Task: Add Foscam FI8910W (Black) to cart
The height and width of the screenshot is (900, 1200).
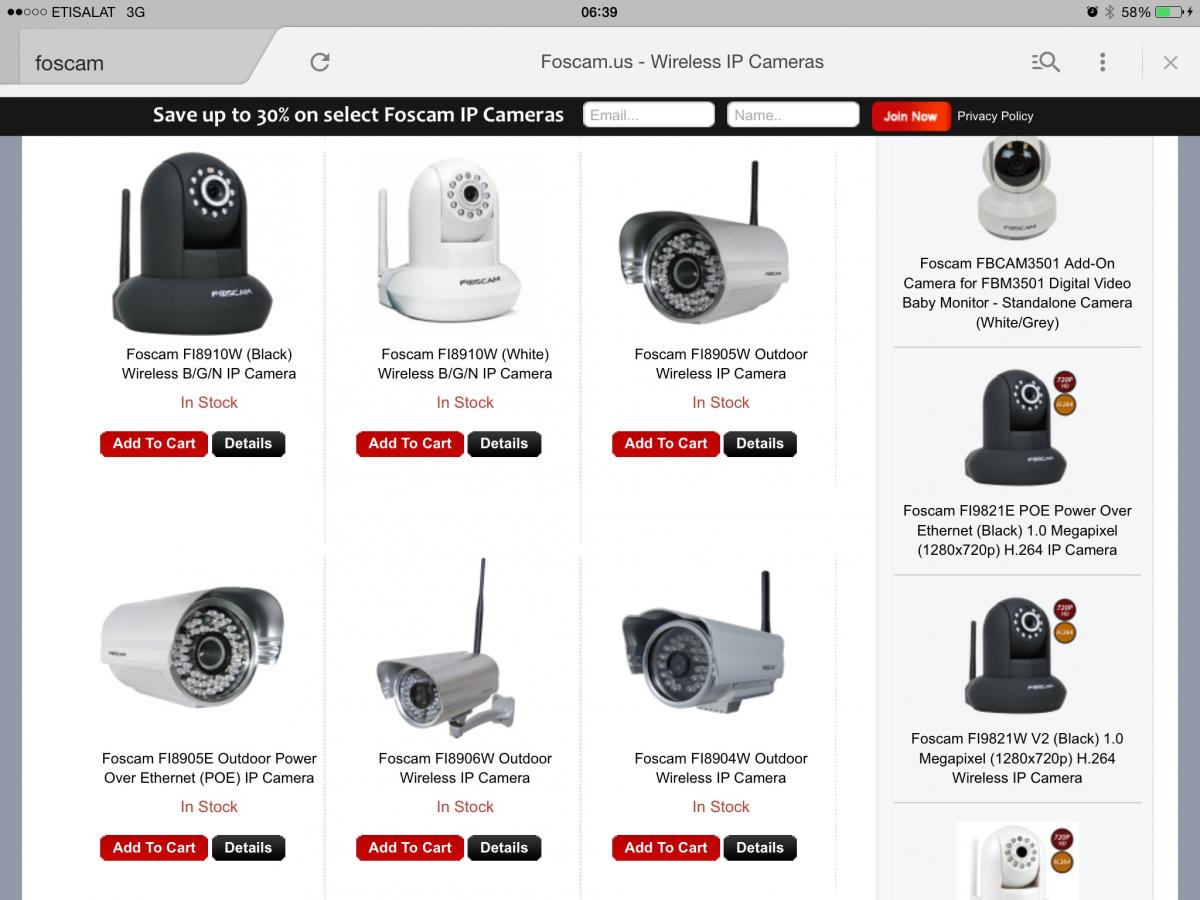Action: (154, 444)
